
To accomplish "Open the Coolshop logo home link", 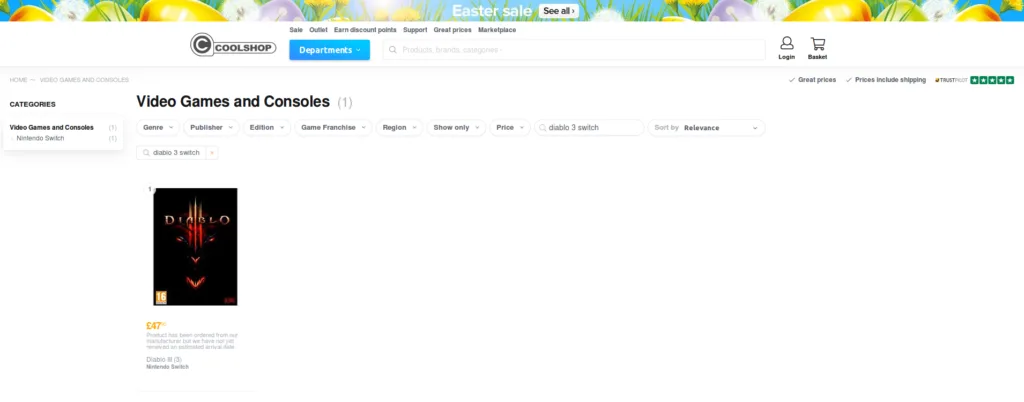I will coord(233,45).
